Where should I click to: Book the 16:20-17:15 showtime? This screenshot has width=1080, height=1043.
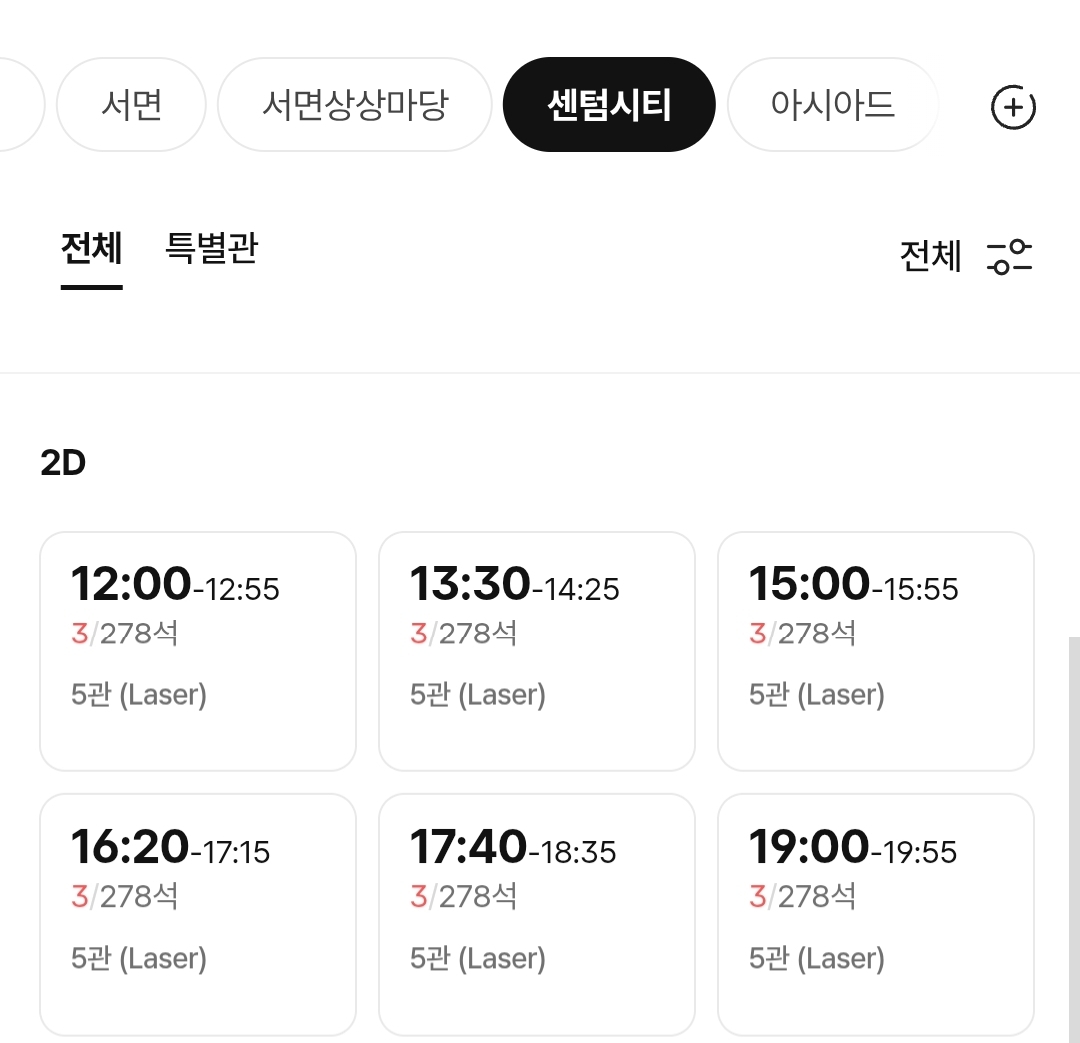click(x=198, y=914)
